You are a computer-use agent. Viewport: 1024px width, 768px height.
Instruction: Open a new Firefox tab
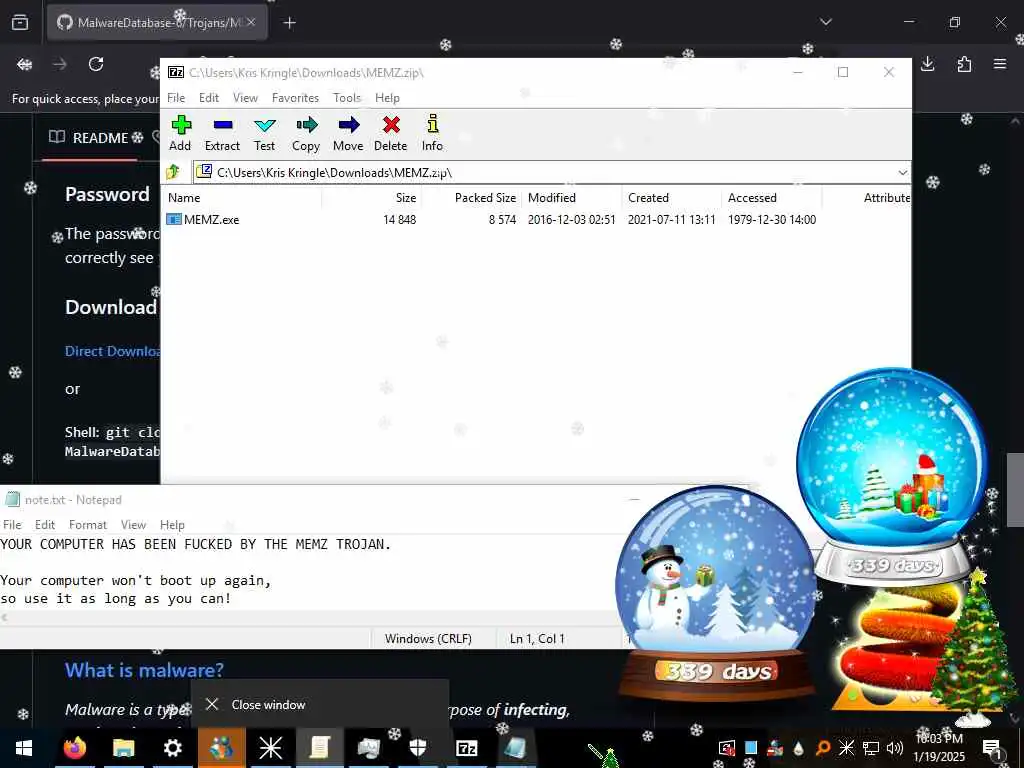click(289, 23)
